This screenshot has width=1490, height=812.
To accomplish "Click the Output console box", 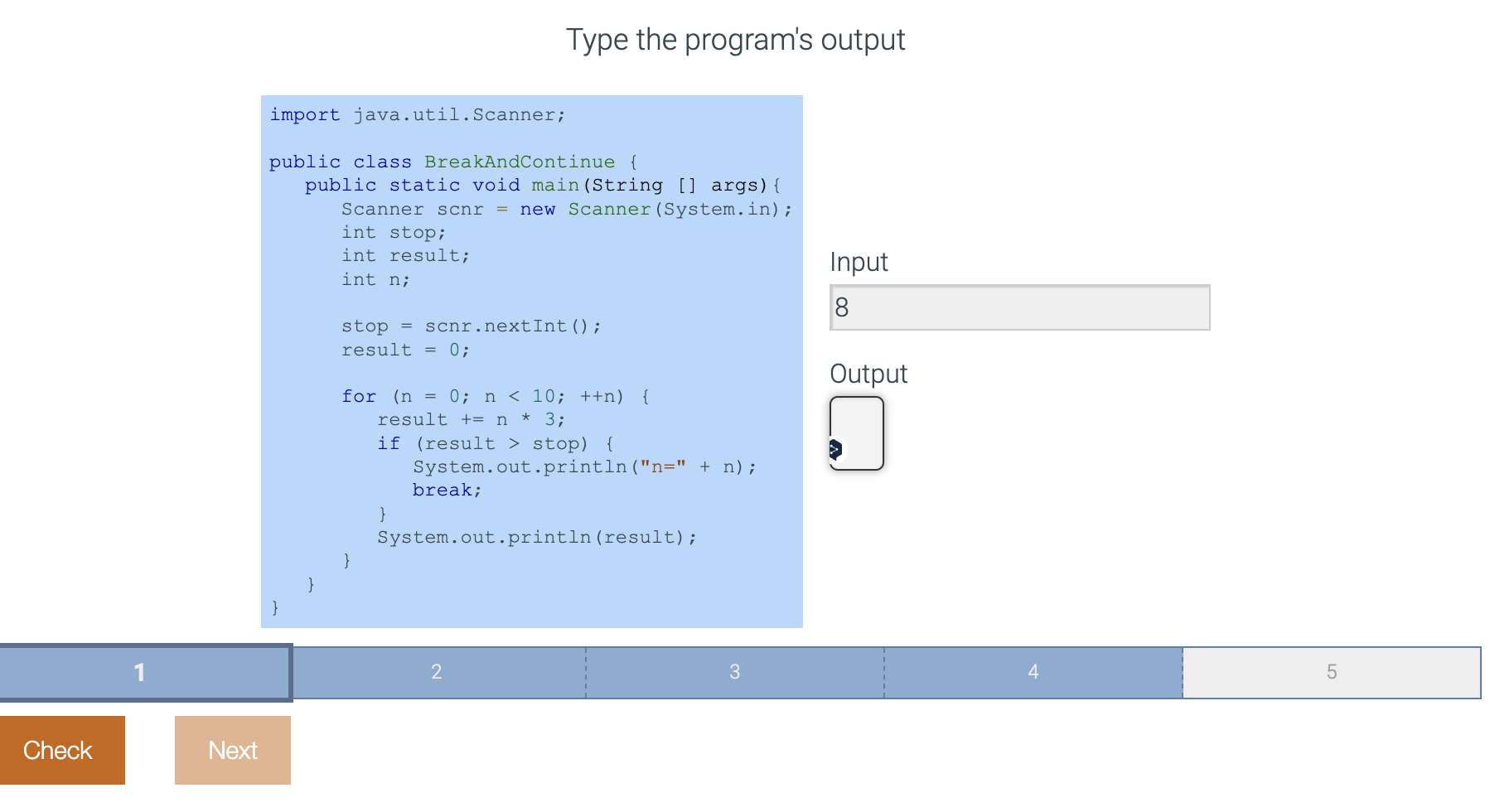I will (856, 433).
